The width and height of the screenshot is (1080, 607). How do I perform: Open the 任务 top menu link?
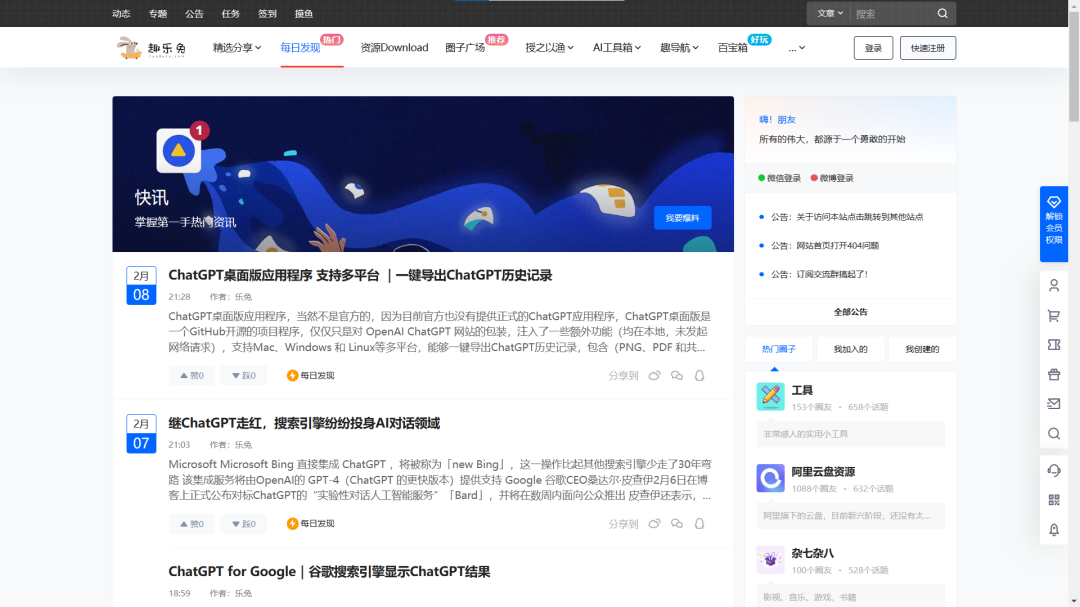(x=231, y=14)
